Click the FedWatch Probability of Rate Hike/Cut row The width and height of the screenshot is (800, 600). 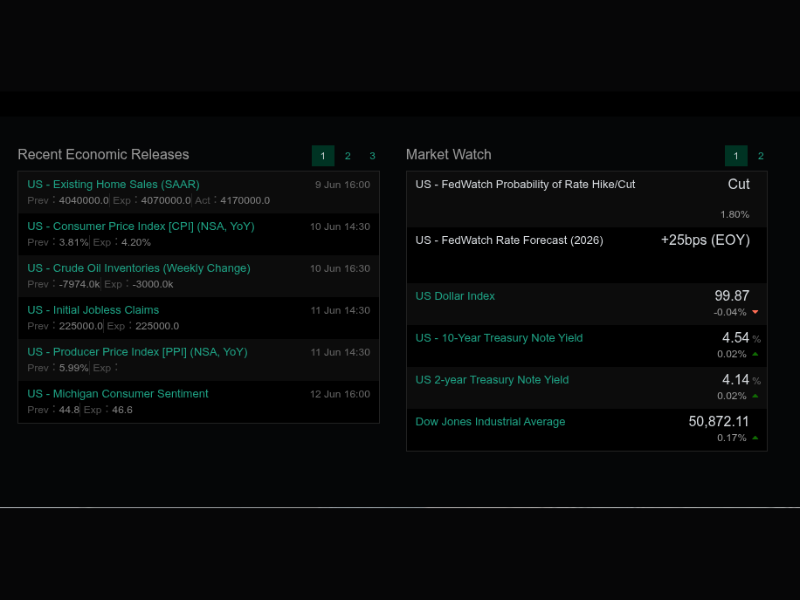point(587,199)
